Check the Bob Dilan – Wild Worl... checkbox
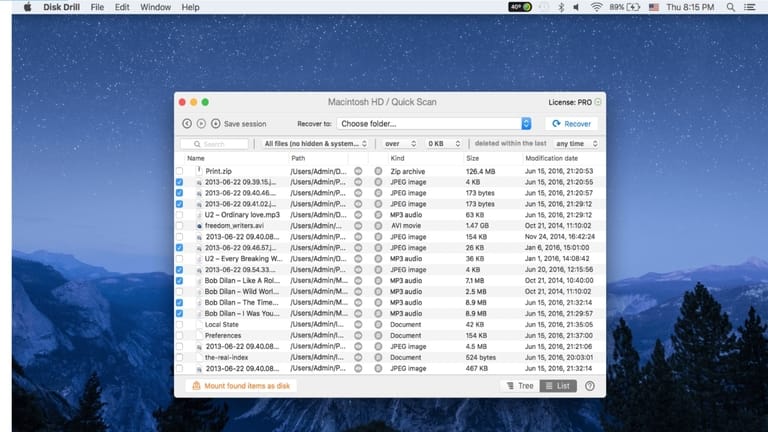This screenshot has height=432, width=768. point(179,291)
